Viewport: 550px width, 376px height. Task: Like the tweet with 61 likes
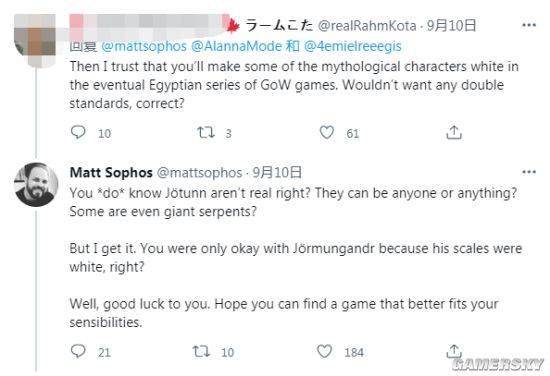pos(327,133)
